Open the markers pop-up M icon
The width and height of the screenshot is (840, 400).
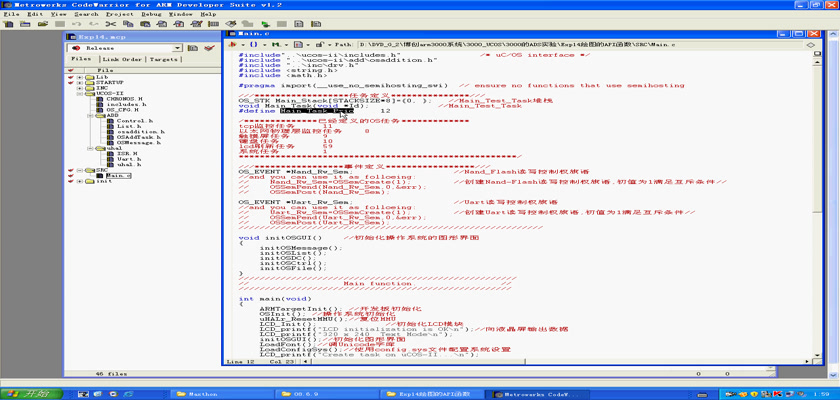pos(276,44)
